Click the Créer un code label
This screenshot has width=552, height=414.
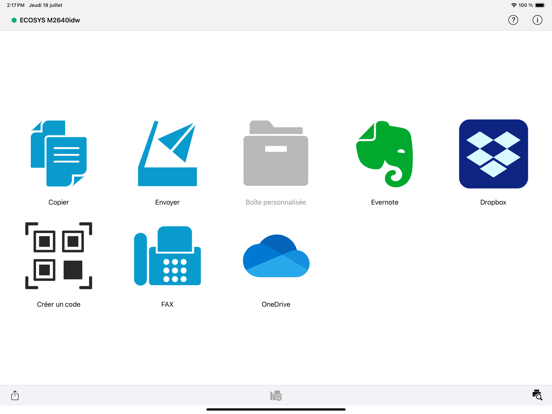(58, 305)
